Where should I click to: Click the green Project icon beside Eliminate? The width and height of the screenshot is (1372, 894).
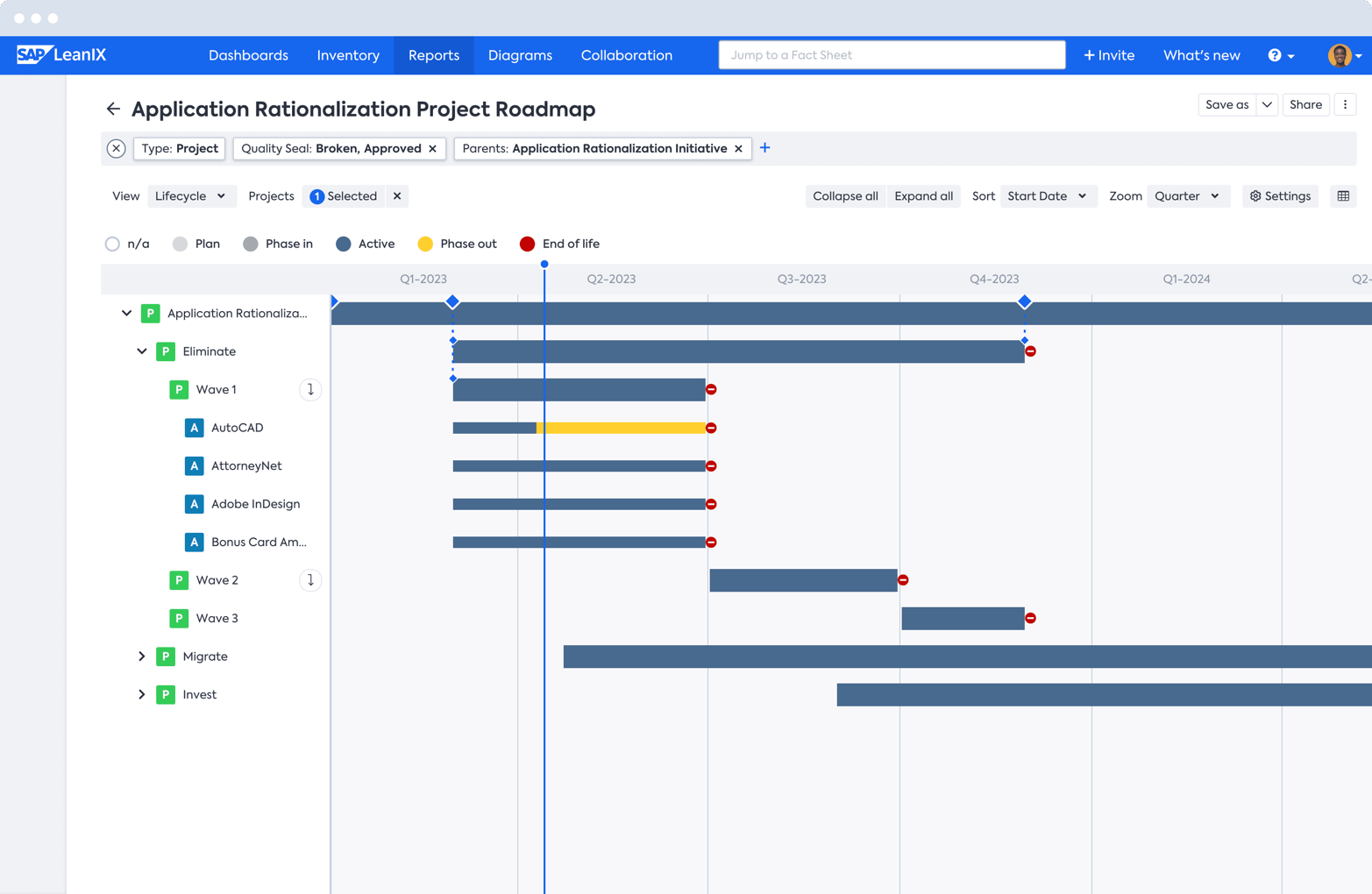pos(167,351)
